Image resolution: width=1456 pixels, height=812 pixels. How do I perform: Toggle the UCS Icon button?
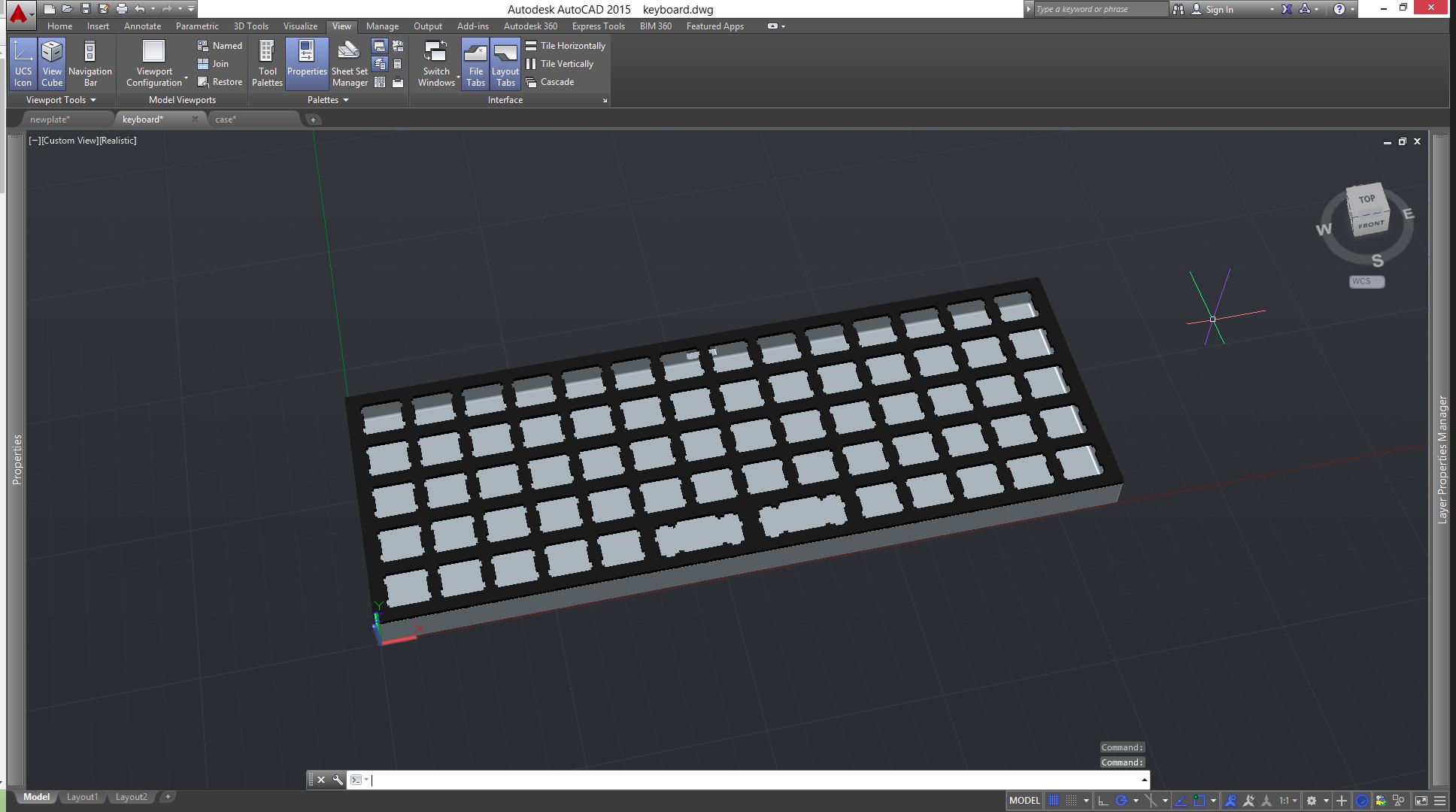(23, 63)
